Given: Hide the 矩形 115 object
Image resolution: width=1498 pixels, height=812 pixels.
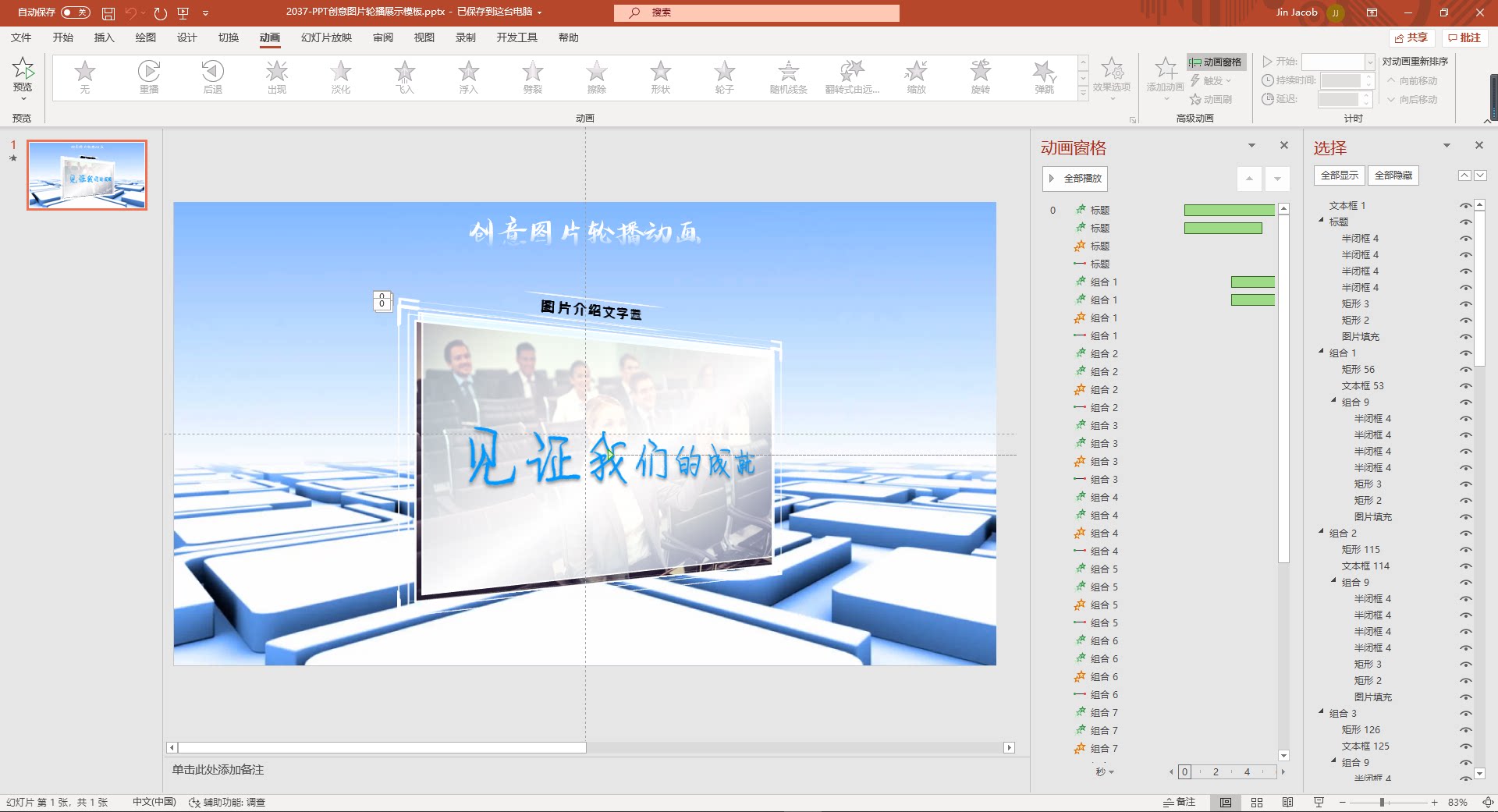Looking at the screenshot, I should 1466,550.
